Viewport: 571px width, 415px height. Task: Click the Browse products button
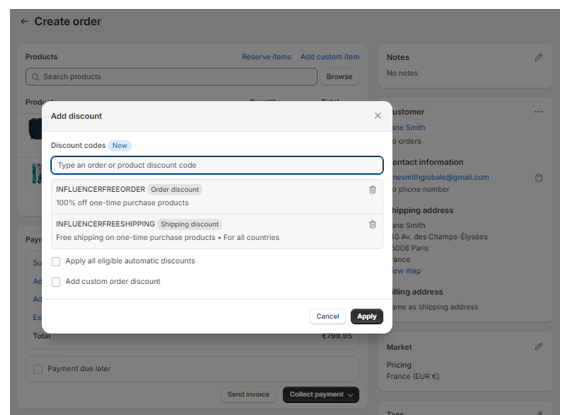point(339,77)
